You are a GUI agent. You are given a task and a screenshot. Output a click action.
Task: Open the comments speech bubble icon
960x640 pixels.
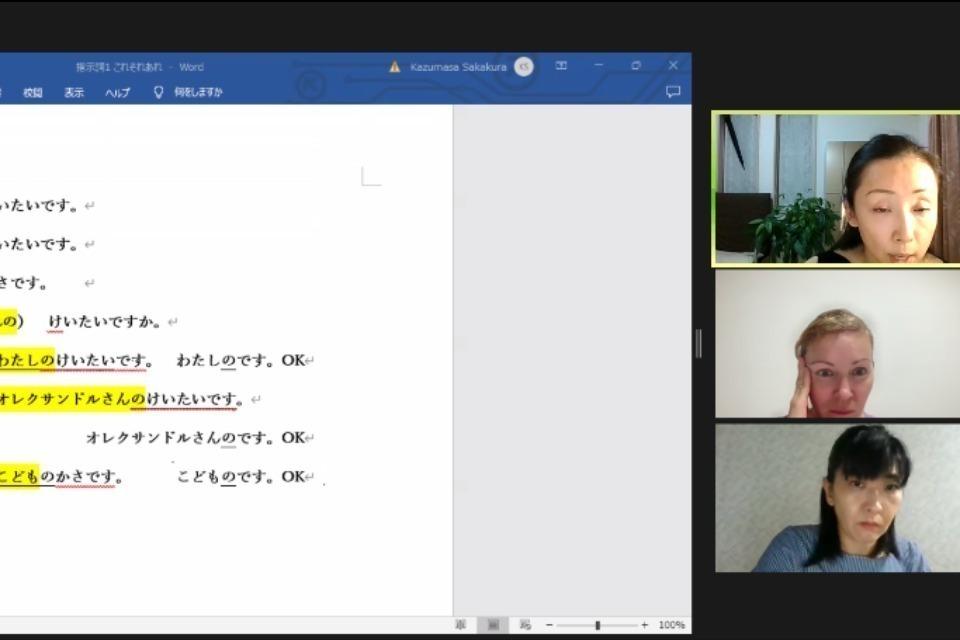(x=673, y=92)
